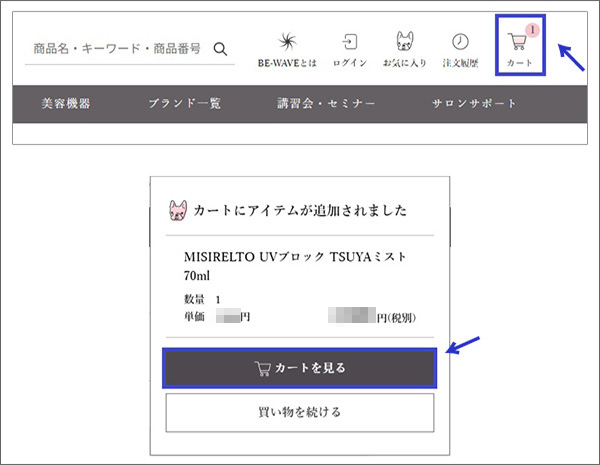
Task: Click the カートを見る button
Action: point(300,368)
